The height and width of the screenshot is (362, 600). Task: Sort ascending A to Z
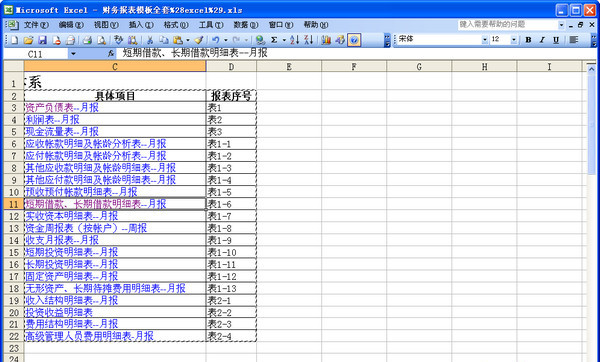click(x=295, y=40)
